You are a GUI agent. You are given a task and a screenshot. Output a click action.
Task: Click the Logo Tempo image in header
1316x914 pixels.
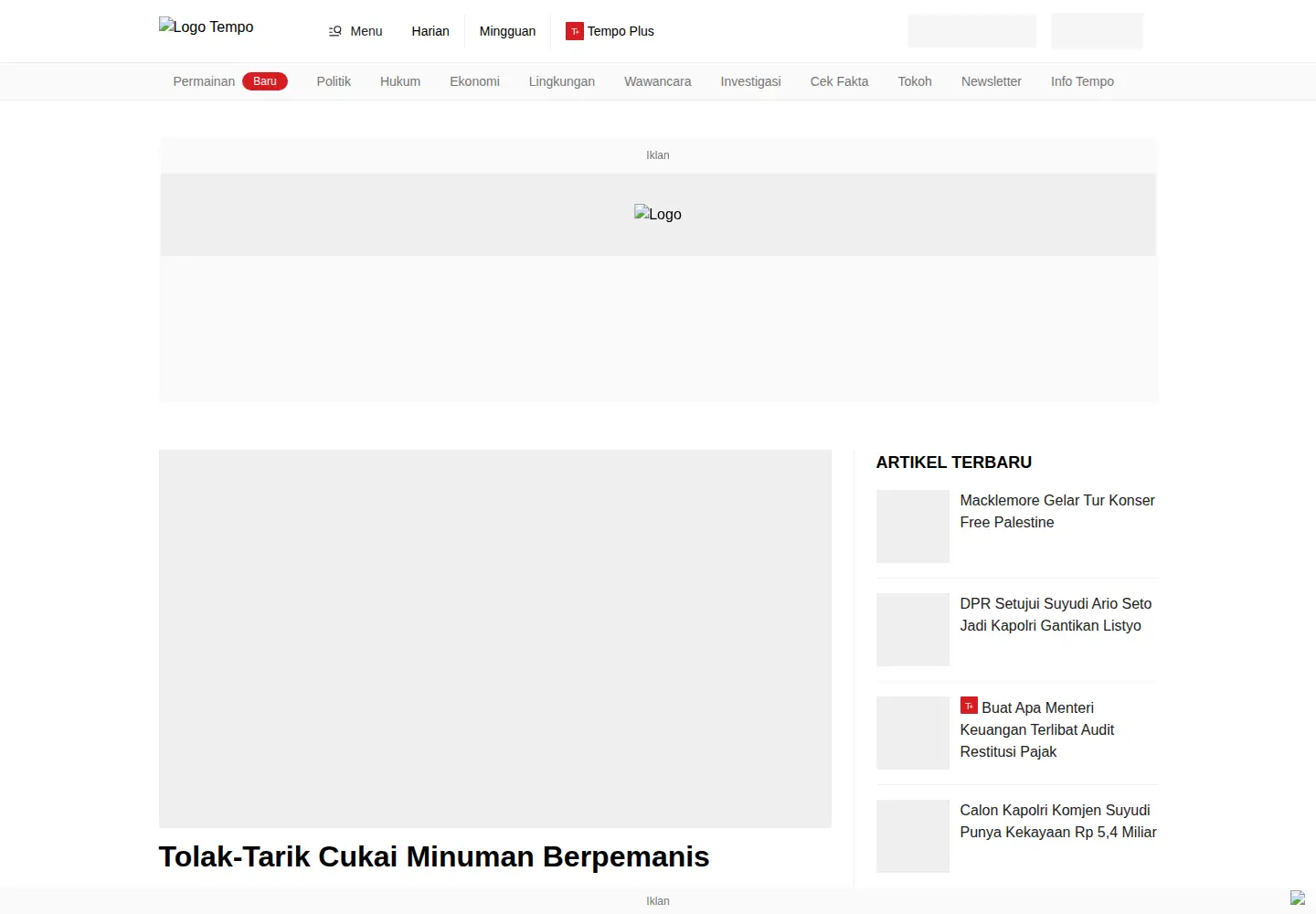[x=207, y=27]
